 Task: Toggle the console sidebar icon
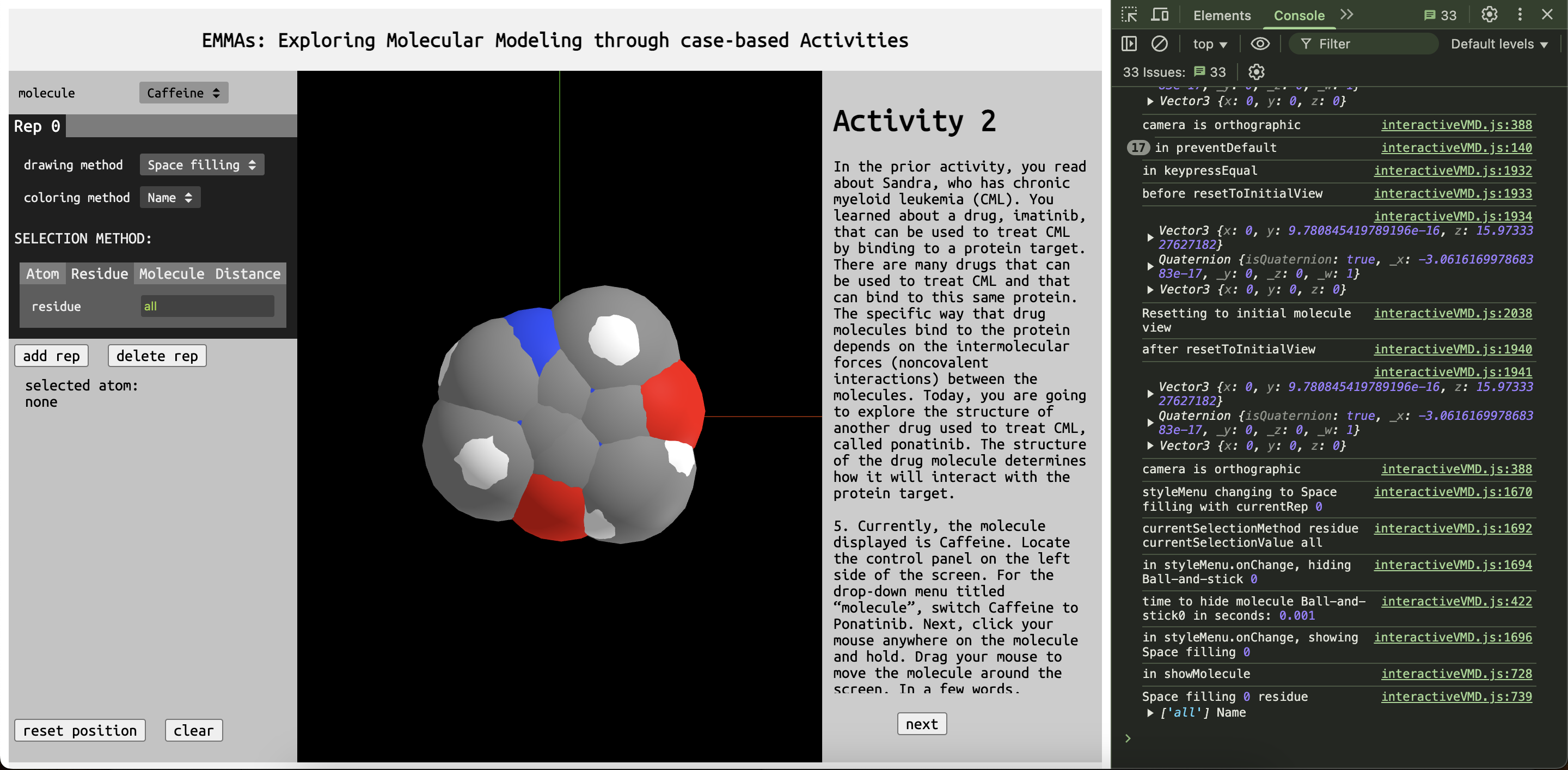[1129, 44]
